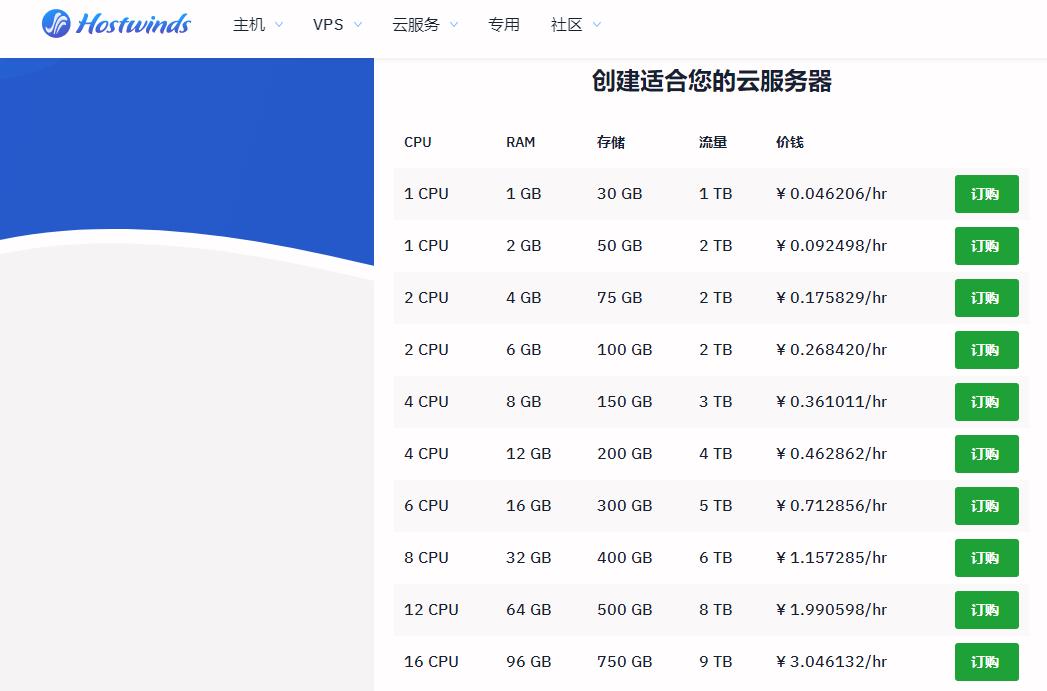Expand the dropdown chevron next to 社区
The image size is (1047, 691).
596,25
